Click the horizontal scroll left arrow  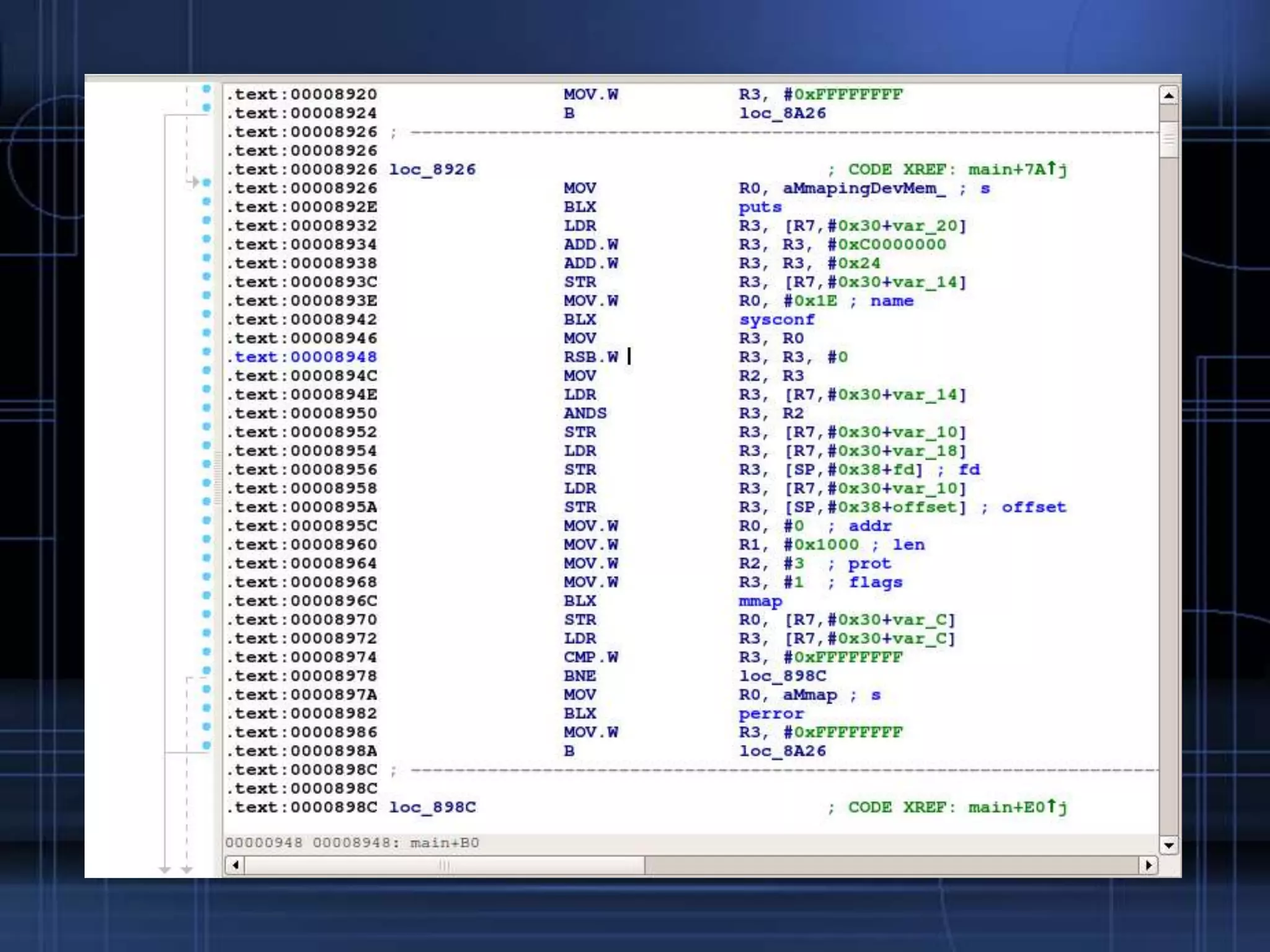click(235, 865)
